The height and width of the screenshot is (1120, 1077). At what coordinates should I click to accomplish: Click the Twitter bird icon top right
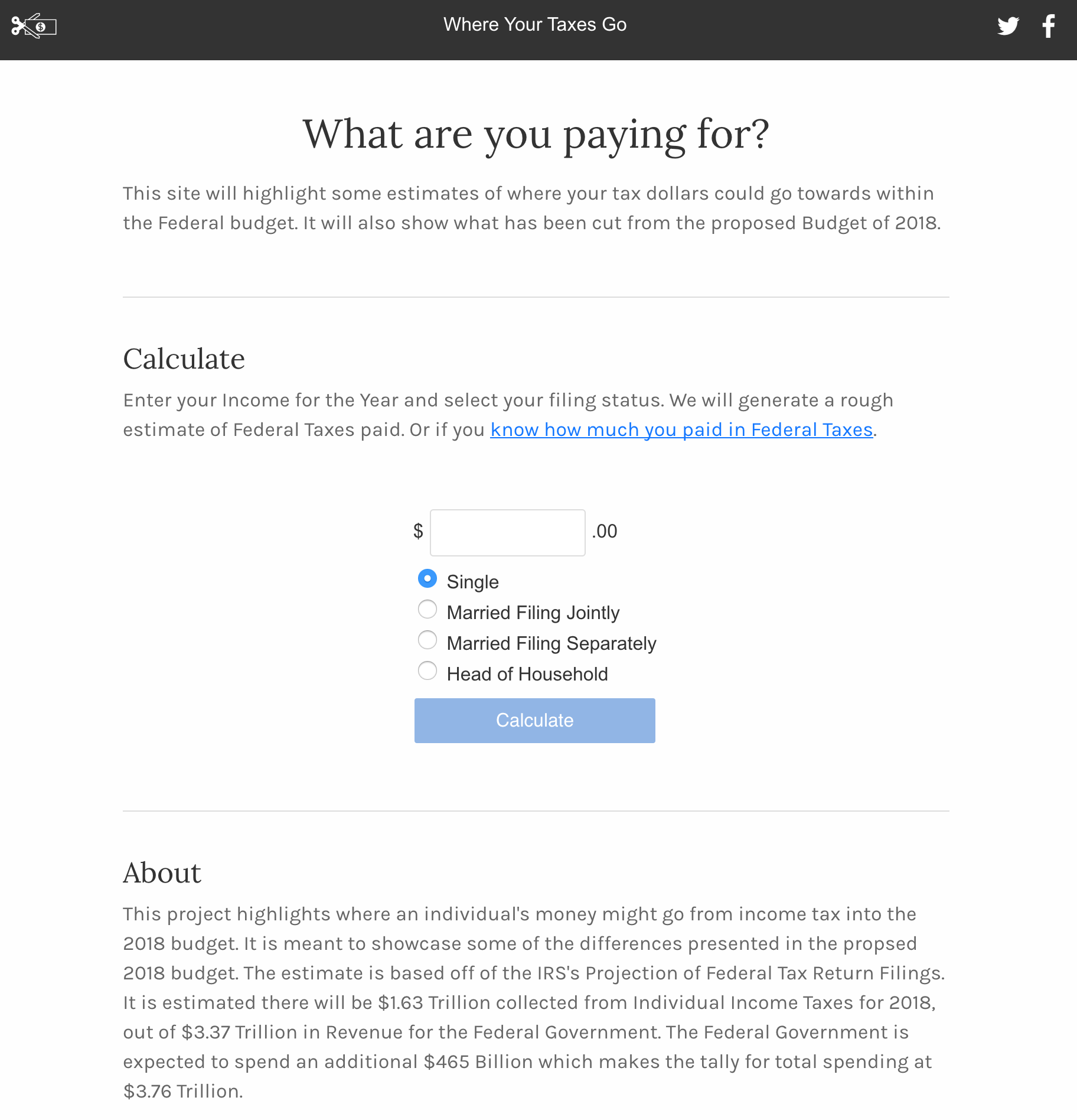1009,26
